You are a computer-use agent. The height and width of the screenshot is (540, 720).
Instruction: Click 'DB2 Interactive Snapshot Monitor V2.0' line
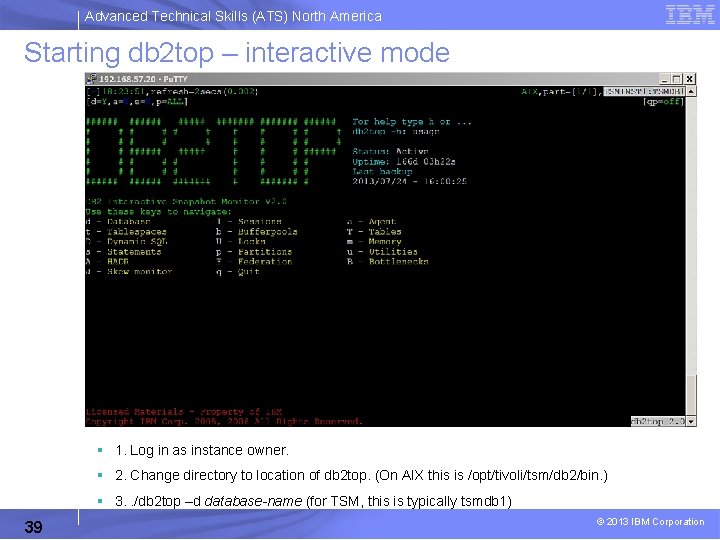tap(186, 202)
